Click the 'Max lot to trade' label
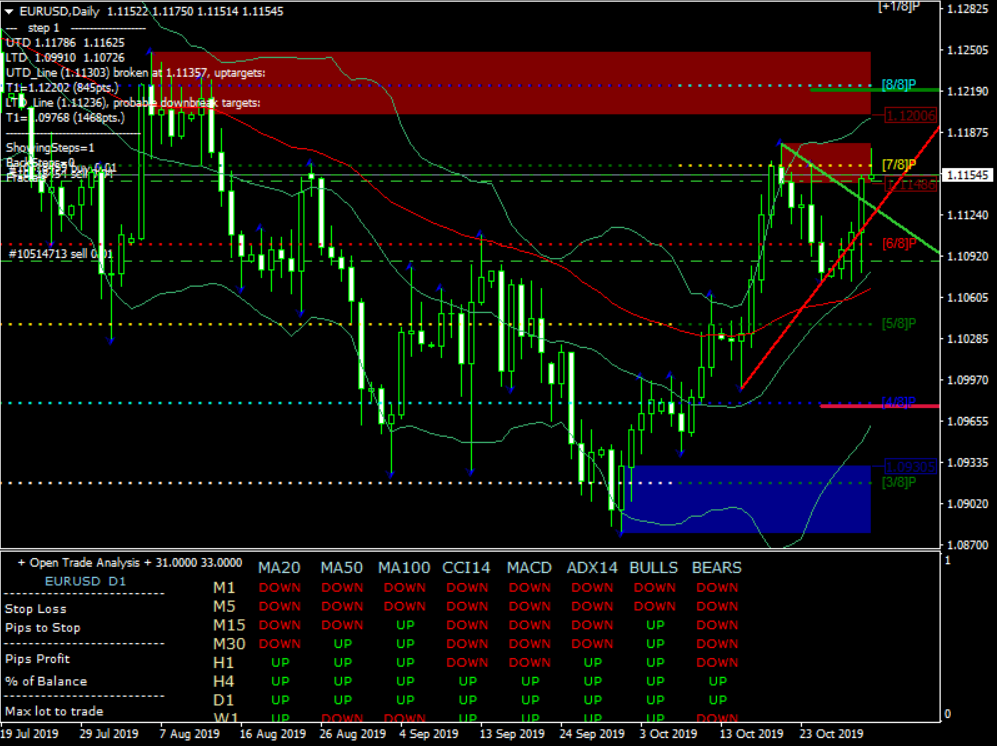Screen dimensions: 999x746 tap(54, 711)
